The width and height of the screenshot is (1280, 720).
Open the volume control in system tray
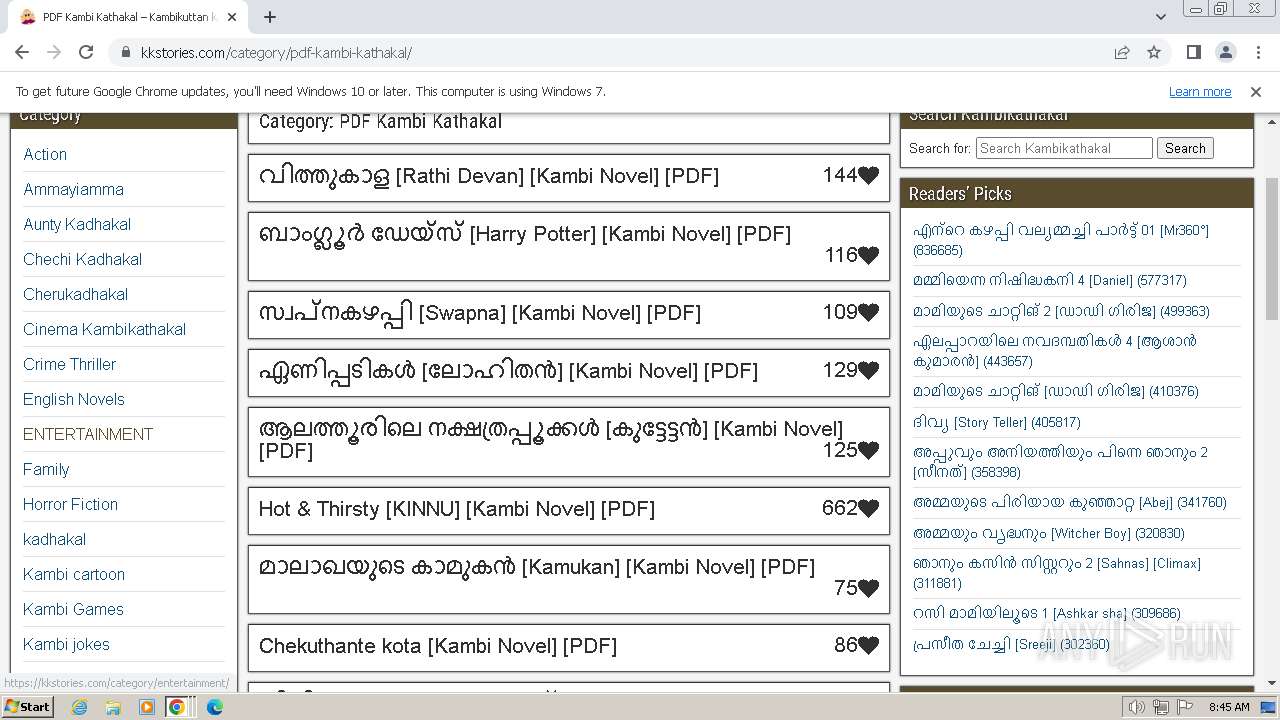click(1136, 707)
